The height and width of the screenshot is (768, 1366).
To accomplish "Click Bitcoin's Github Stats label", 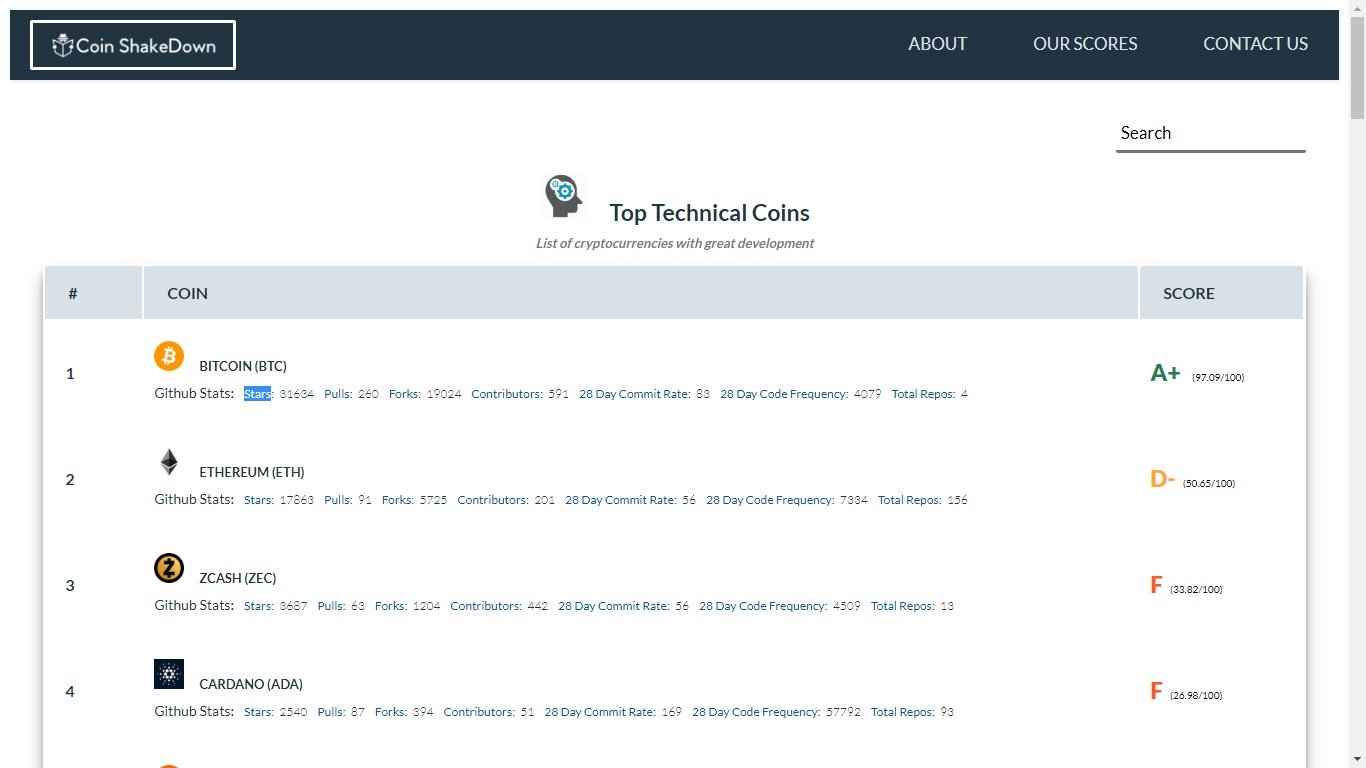I will (x=194, y=393).
